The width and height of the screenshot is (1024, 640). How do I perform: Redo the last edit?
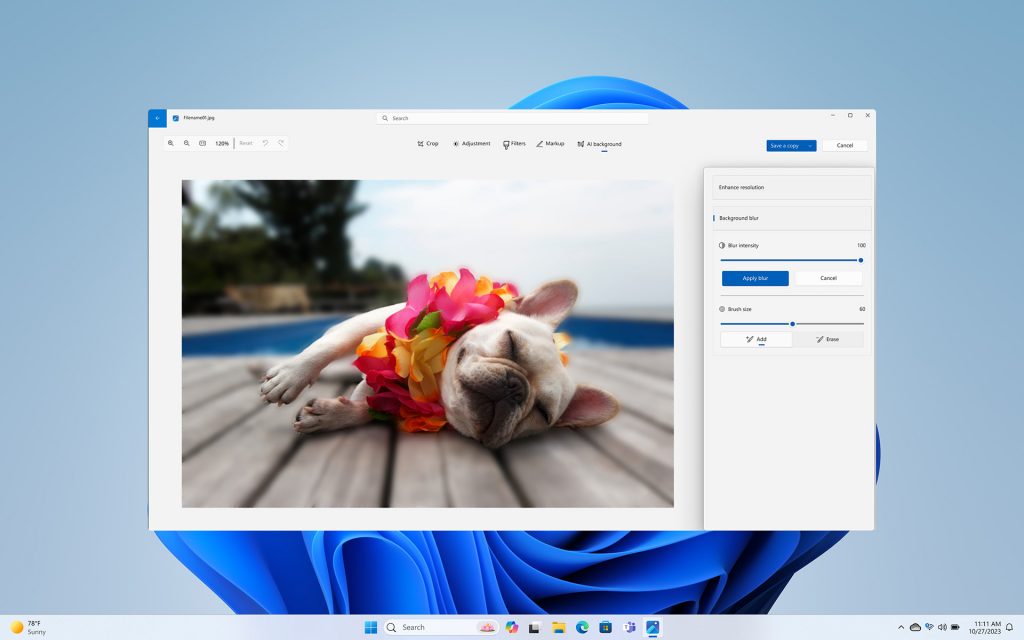click(281, 143)
